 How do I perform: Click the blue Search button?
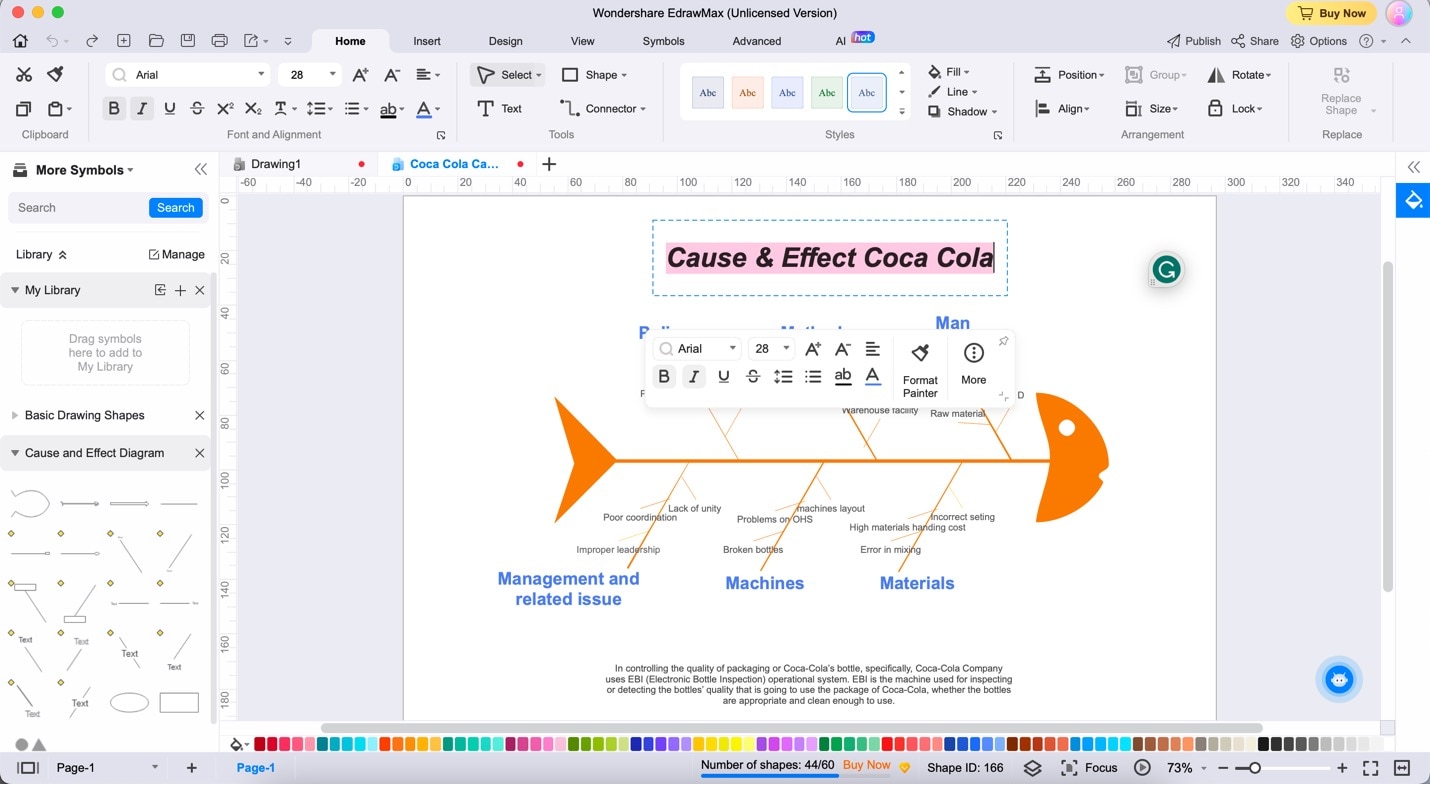click(x=176, y=208)
